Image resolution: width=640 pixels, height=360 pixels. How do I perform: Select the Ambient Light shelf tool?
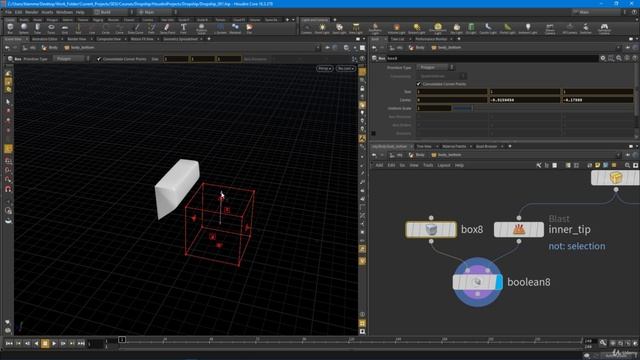(x=528, y=28)
